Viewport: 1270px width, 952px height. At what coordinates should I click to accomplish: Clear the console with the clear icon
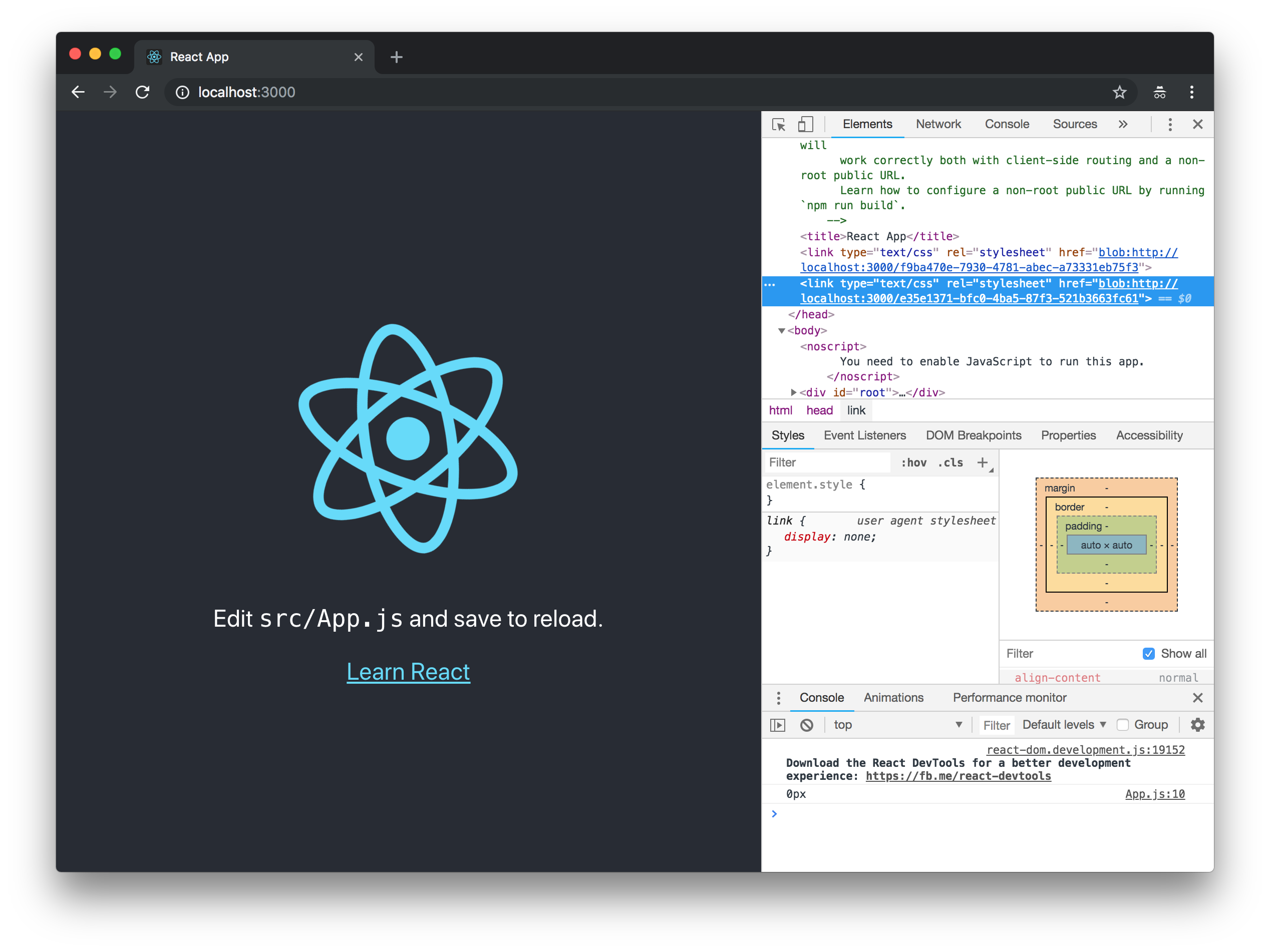pos(807,725)
